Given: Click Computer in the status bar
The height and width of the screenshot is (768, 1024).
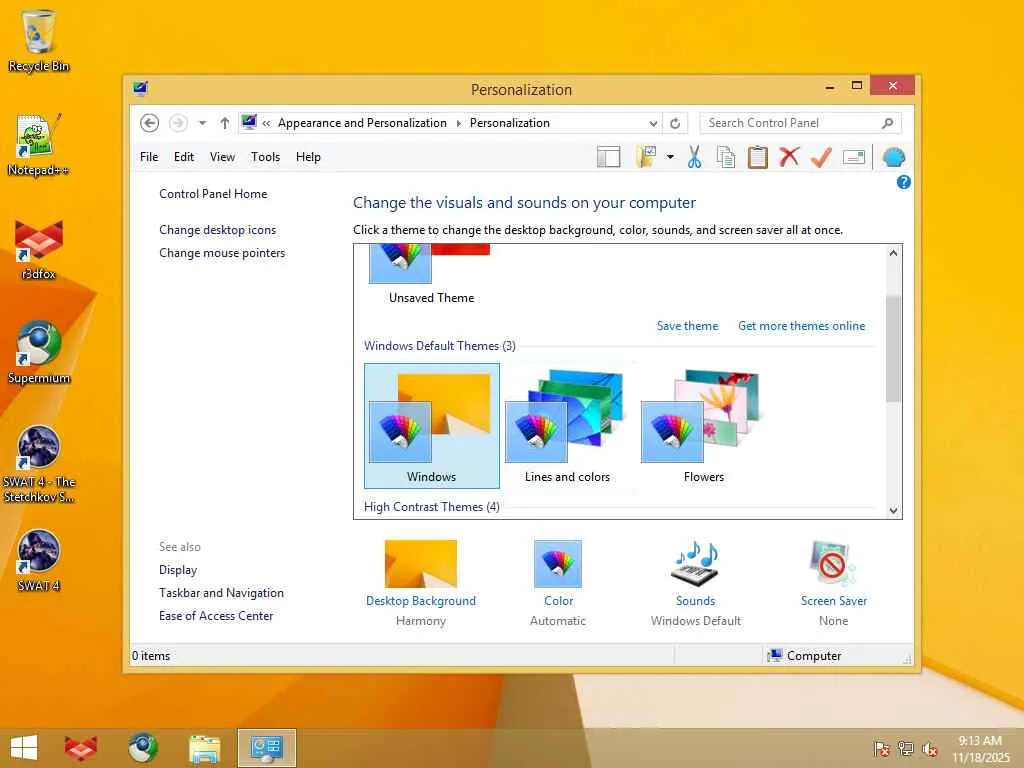Looking at the screenshot, I should point(805,656).
